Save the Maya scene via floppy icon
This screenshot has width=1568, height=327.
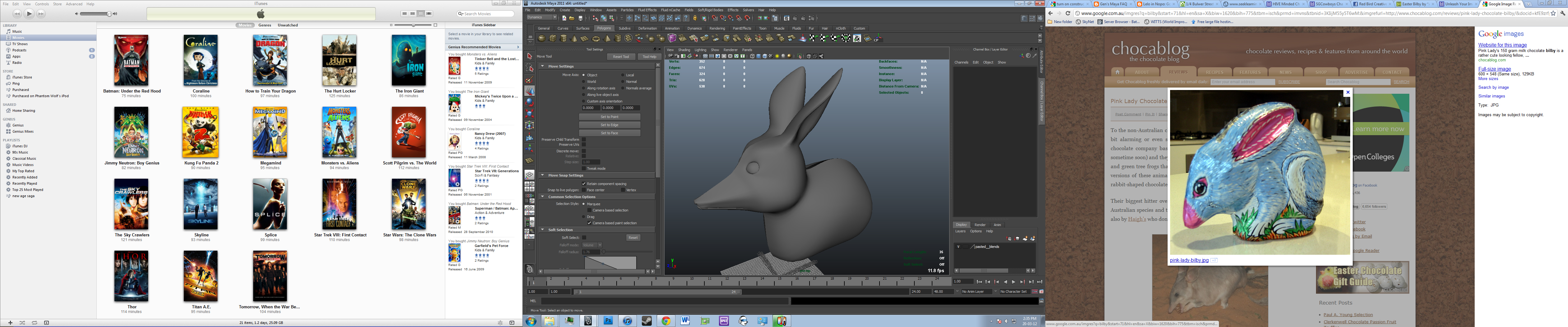point(581,18)
